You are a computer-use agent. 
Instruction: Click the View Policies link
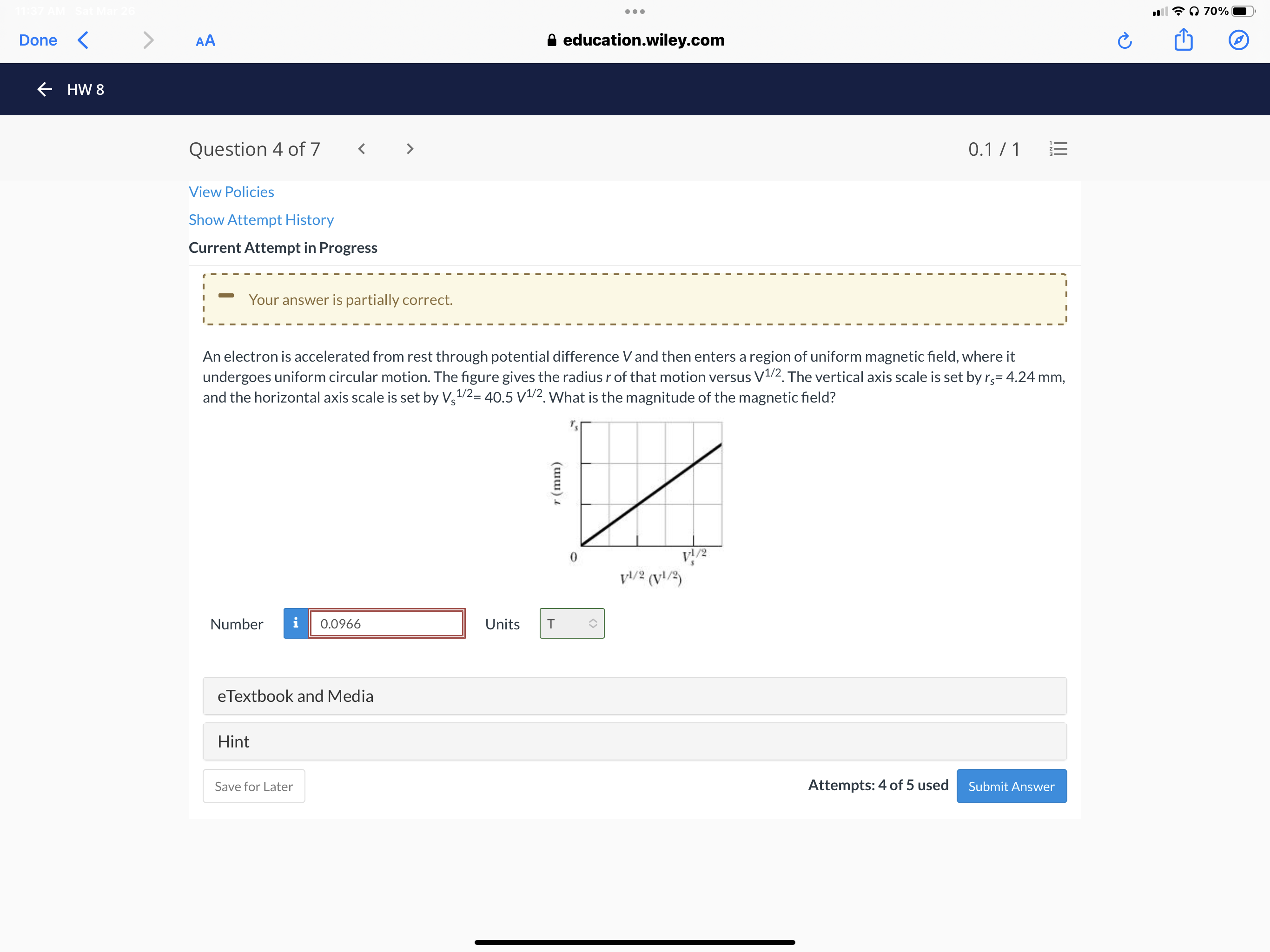click(230, 191)
